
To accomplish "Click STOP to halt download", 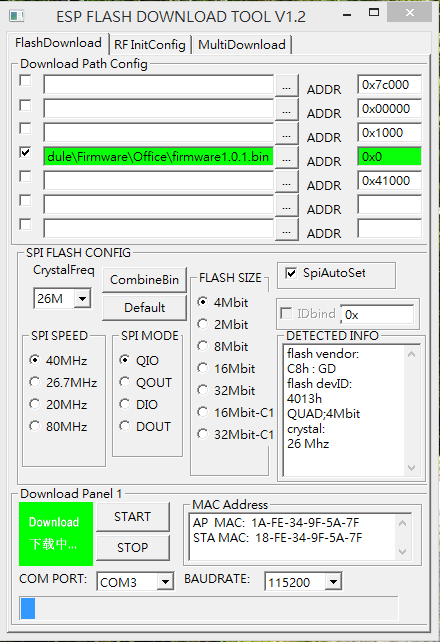I will tap(133, 547).
